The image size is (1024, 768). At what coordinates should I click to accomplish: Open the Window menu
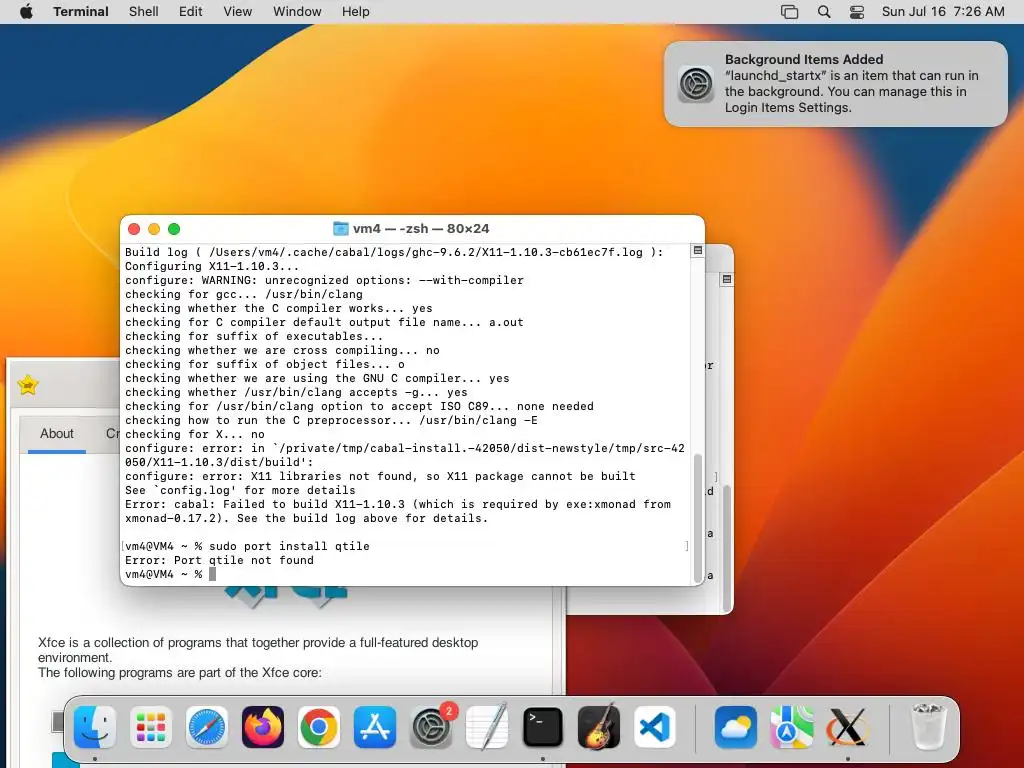pos(297,12)
